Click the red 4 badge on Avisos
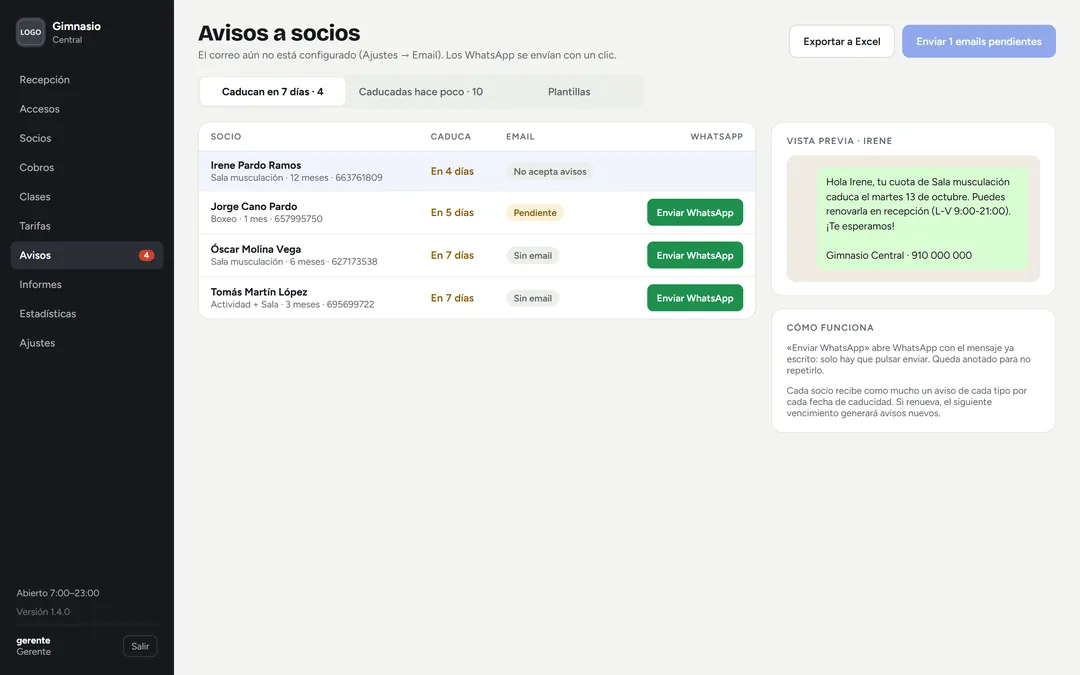Image resolution: width=1080 pixels, height=675 pixels. tap(146, 255)
